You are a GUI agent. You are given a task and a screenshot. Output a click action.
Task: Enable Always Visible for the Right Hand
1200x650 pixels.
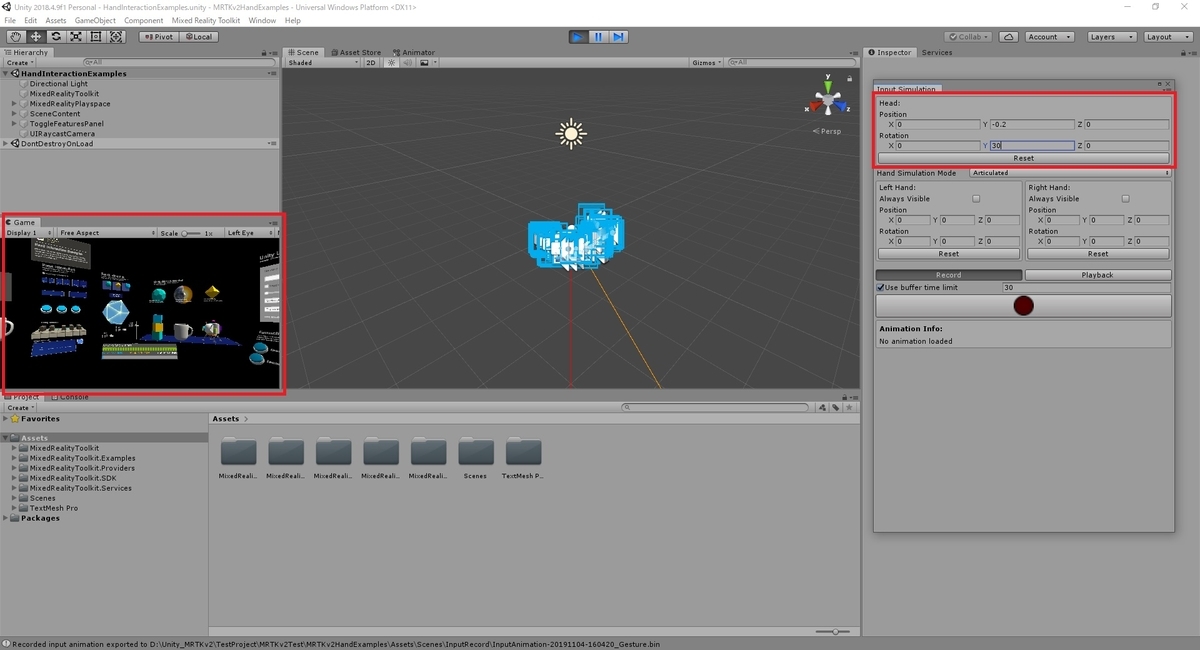pos(1124,198)
